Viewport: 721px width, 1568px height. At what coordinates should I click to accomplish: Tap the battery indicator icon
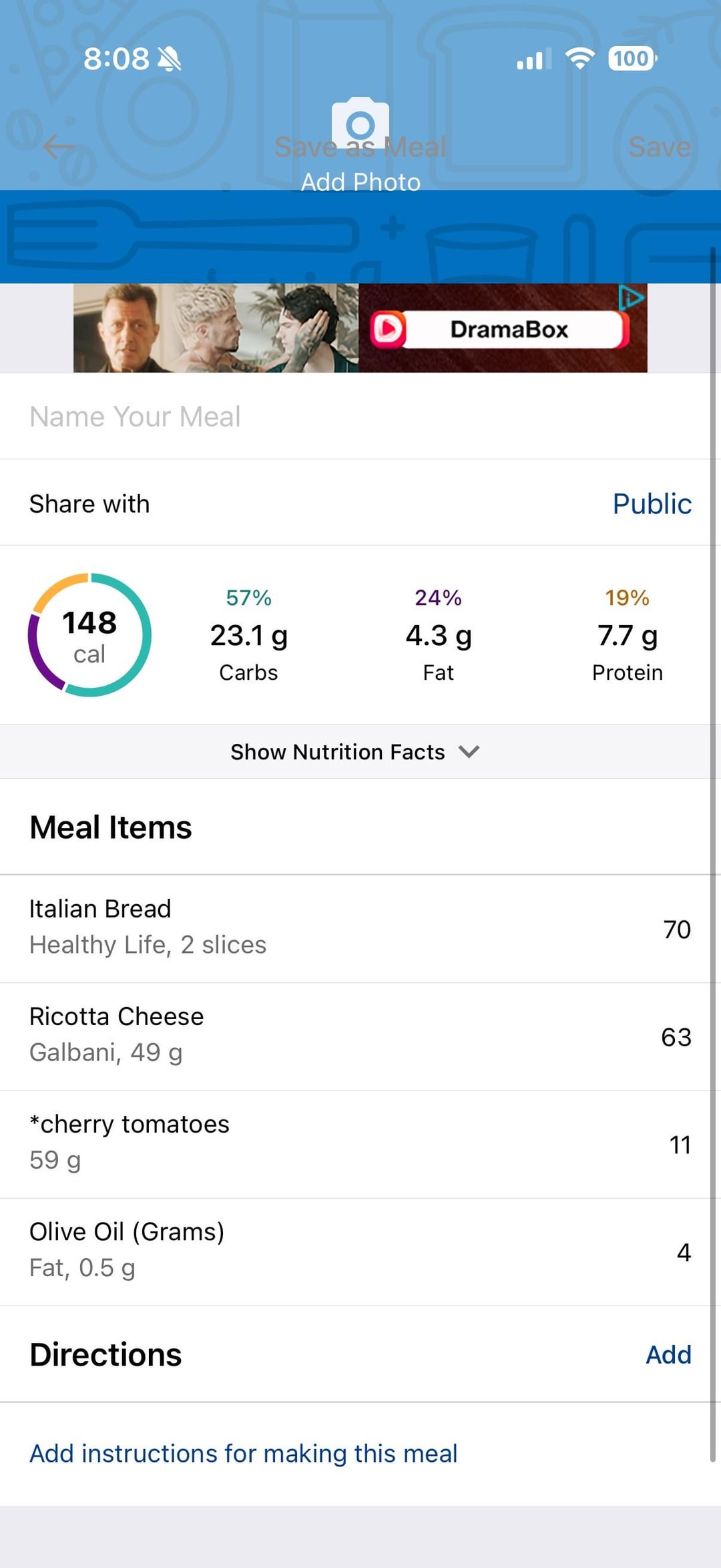coord(632,59)
